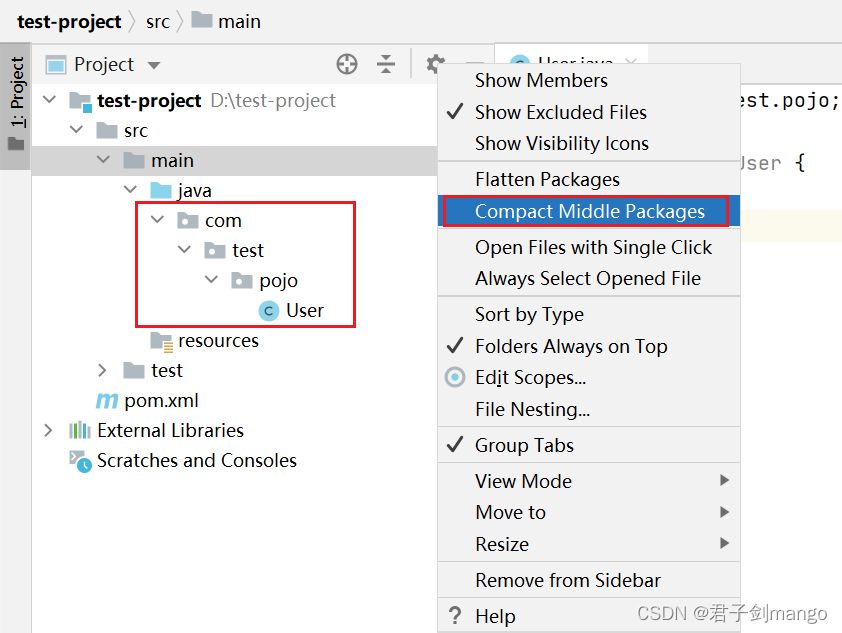Open the Project view dropdown arrow
842x633 pixels.
[x=154, y=66]
